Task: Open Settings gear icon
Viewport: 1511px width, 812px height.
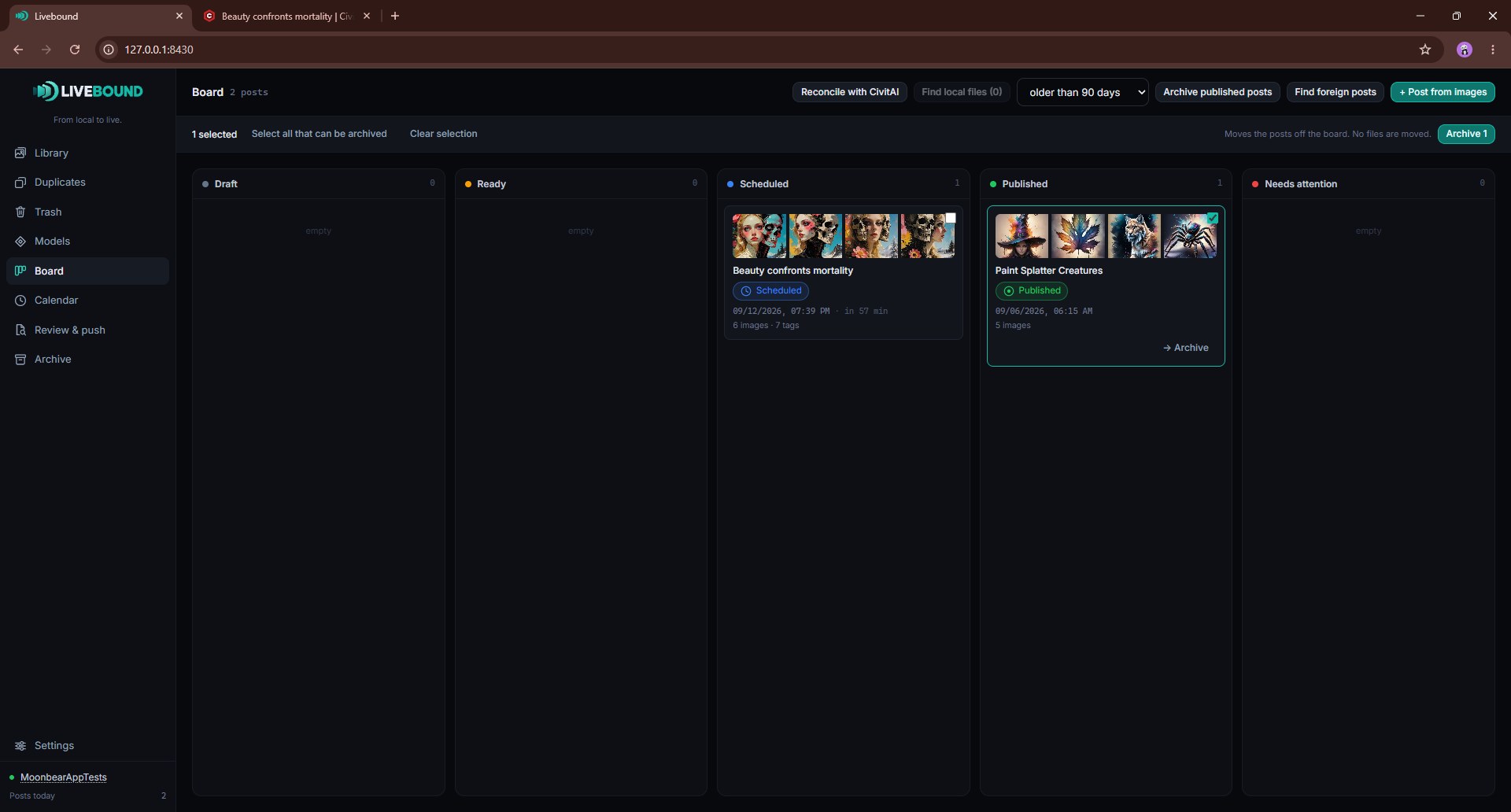Action: pyautogui.click(x=20, y=746)
